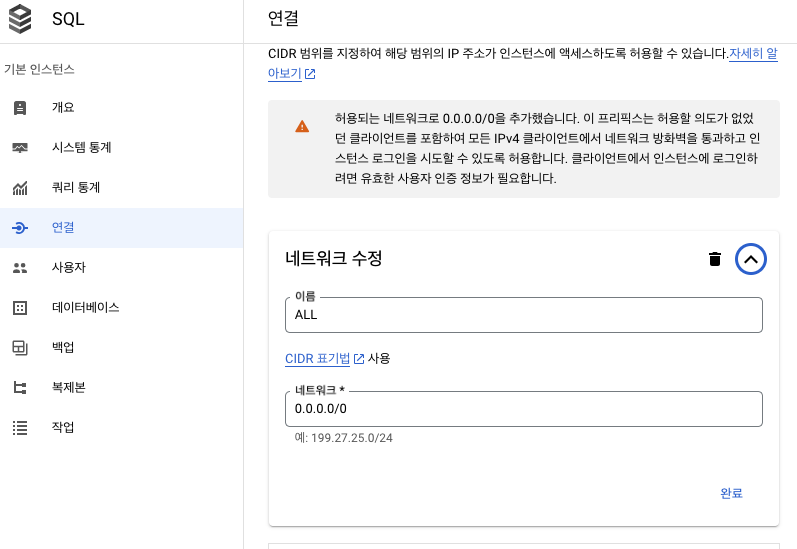Viewport: 797px width, 549px height.
Task: Click external link icon beside CIDR 표기법
Action: 359,359
